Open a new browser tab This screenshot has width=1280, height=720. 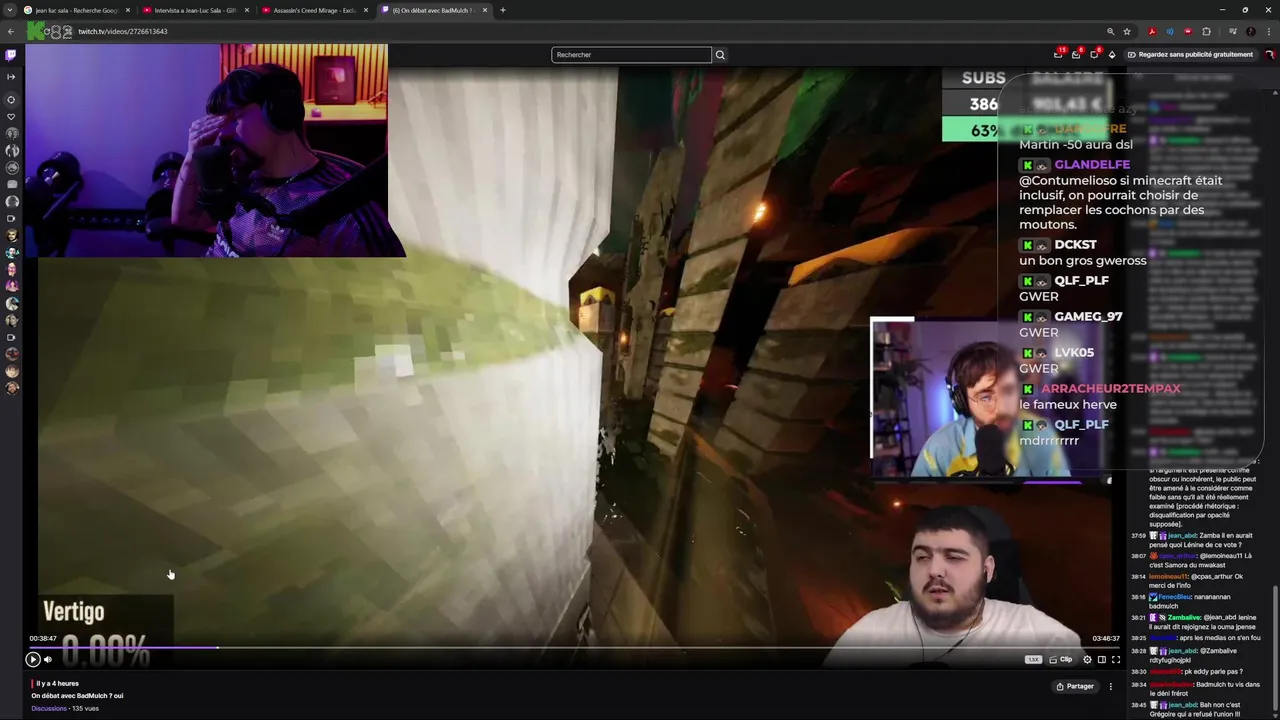point(503,10)
